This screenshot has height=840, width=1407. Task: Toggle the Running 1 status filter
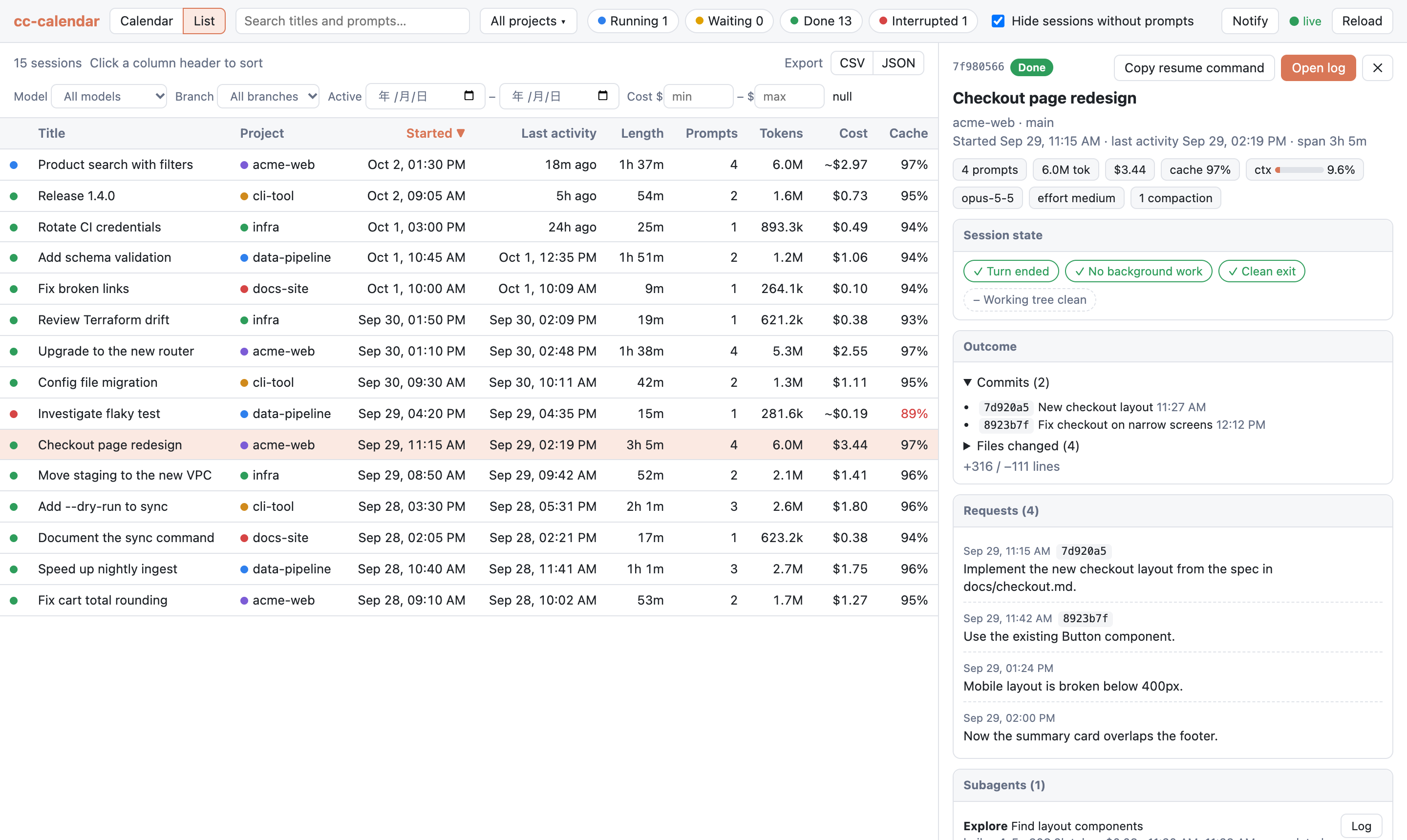(633, 21)
